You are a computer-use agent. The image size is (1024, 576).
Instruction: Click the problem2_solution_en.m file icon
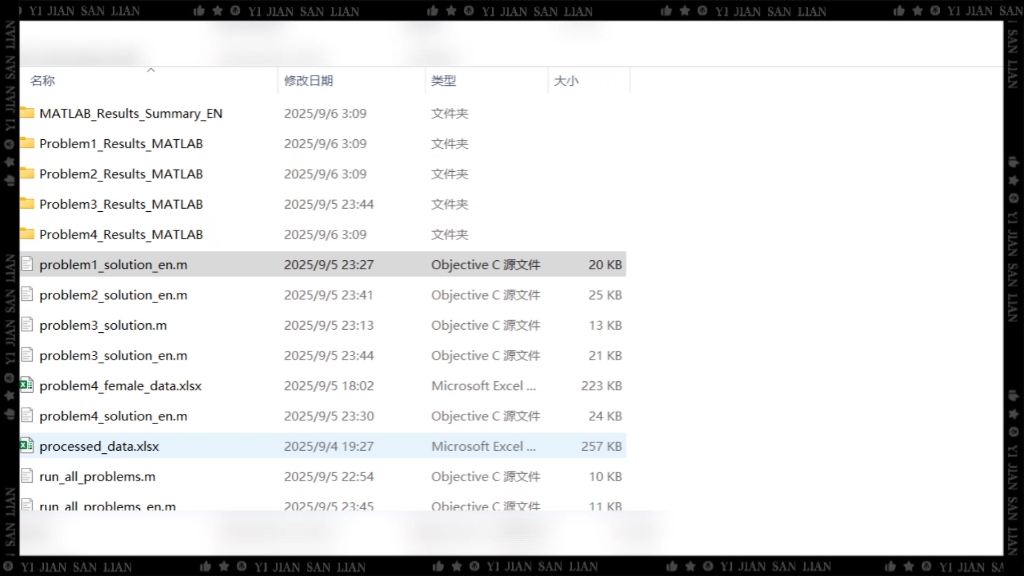27,295
